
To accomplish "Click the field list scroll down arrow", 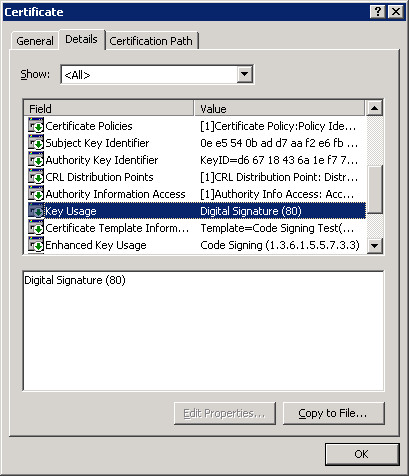I will 374,246.
